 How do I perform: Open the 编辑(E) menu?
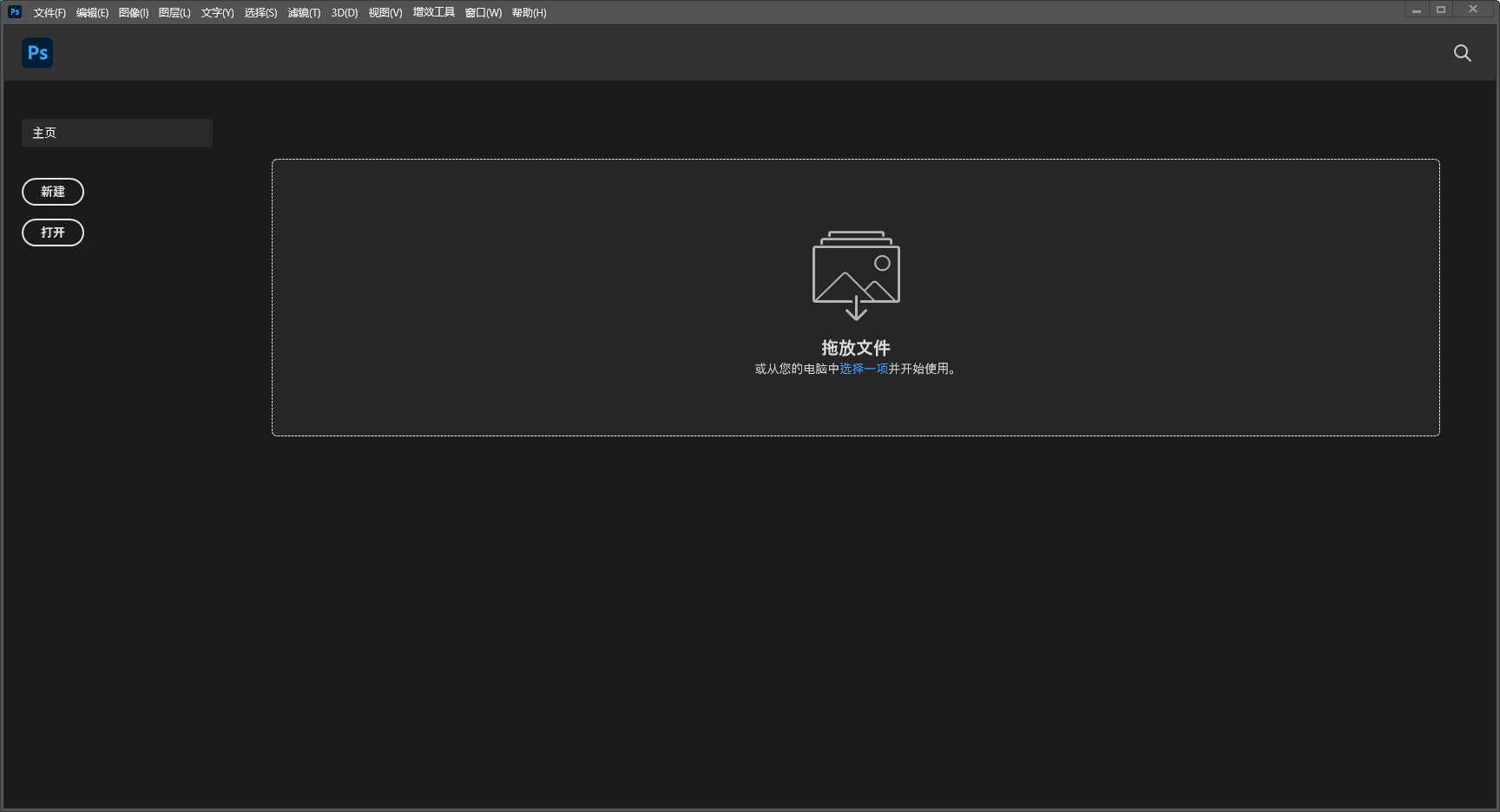point(93,12)
